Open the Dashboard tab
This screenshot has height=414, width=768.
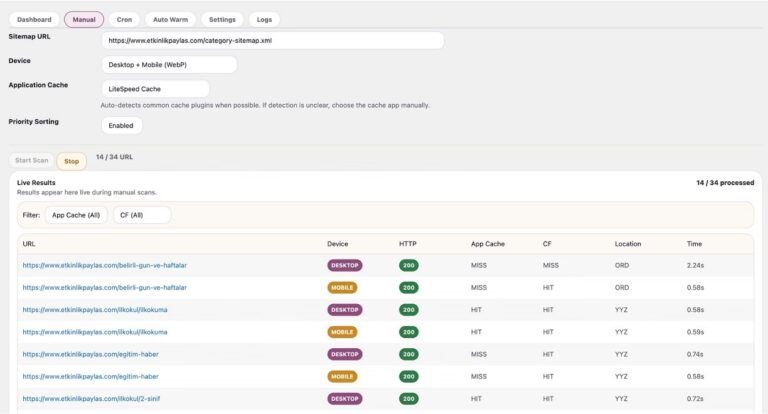pyautogui.click(x=34, y=20)
